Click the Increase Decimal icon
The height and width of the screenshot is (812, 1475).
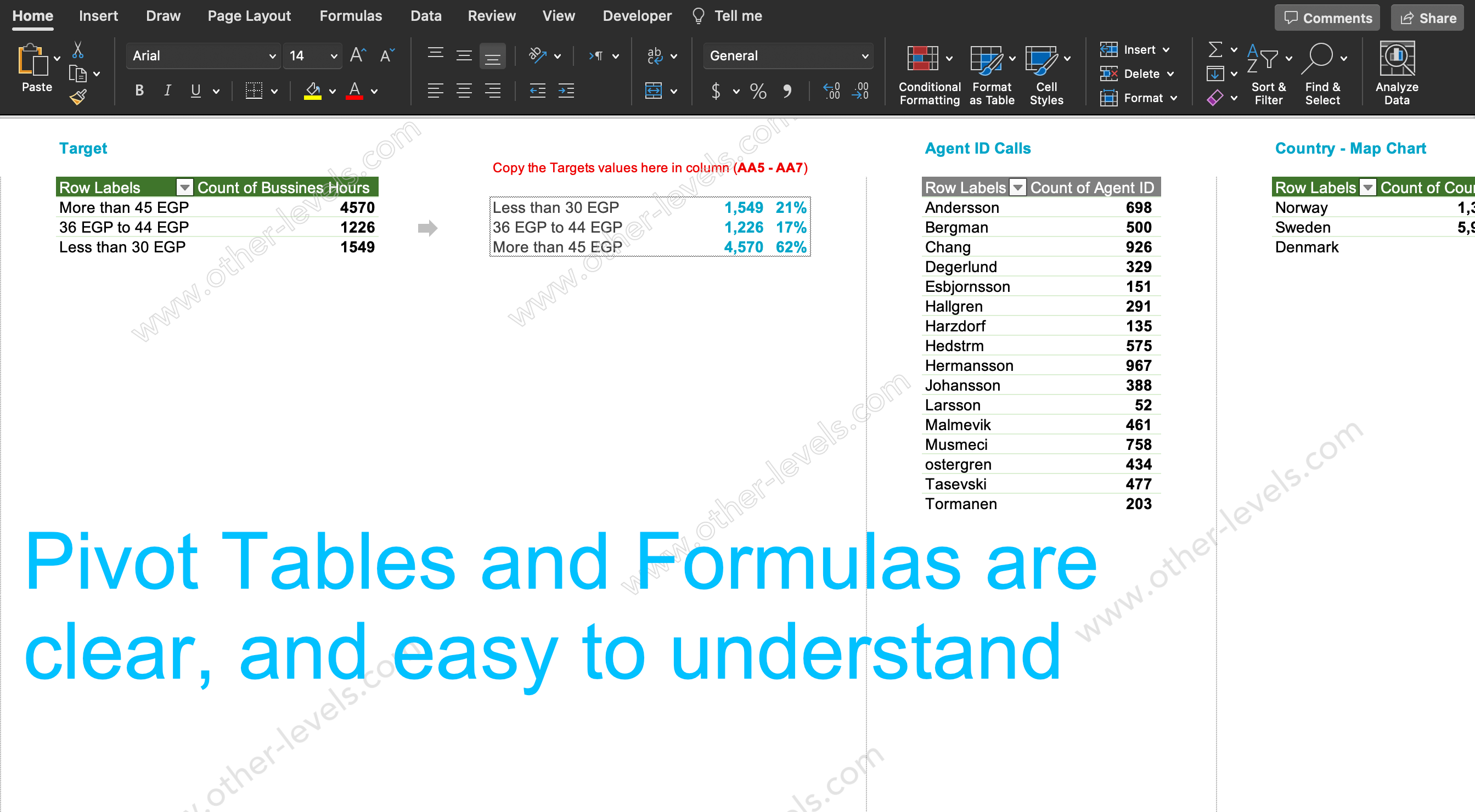tap(831, 91)
